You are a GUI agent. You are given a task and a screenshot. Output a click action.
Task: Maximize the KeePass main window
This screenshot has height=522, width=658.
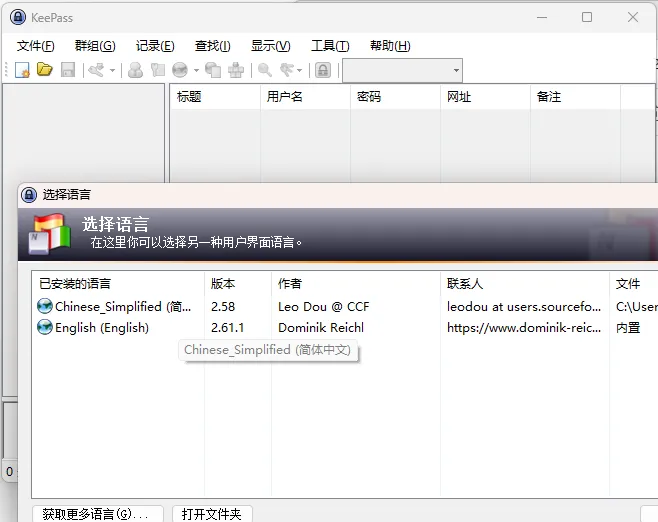pyautogui.click(x=587, y=17)
